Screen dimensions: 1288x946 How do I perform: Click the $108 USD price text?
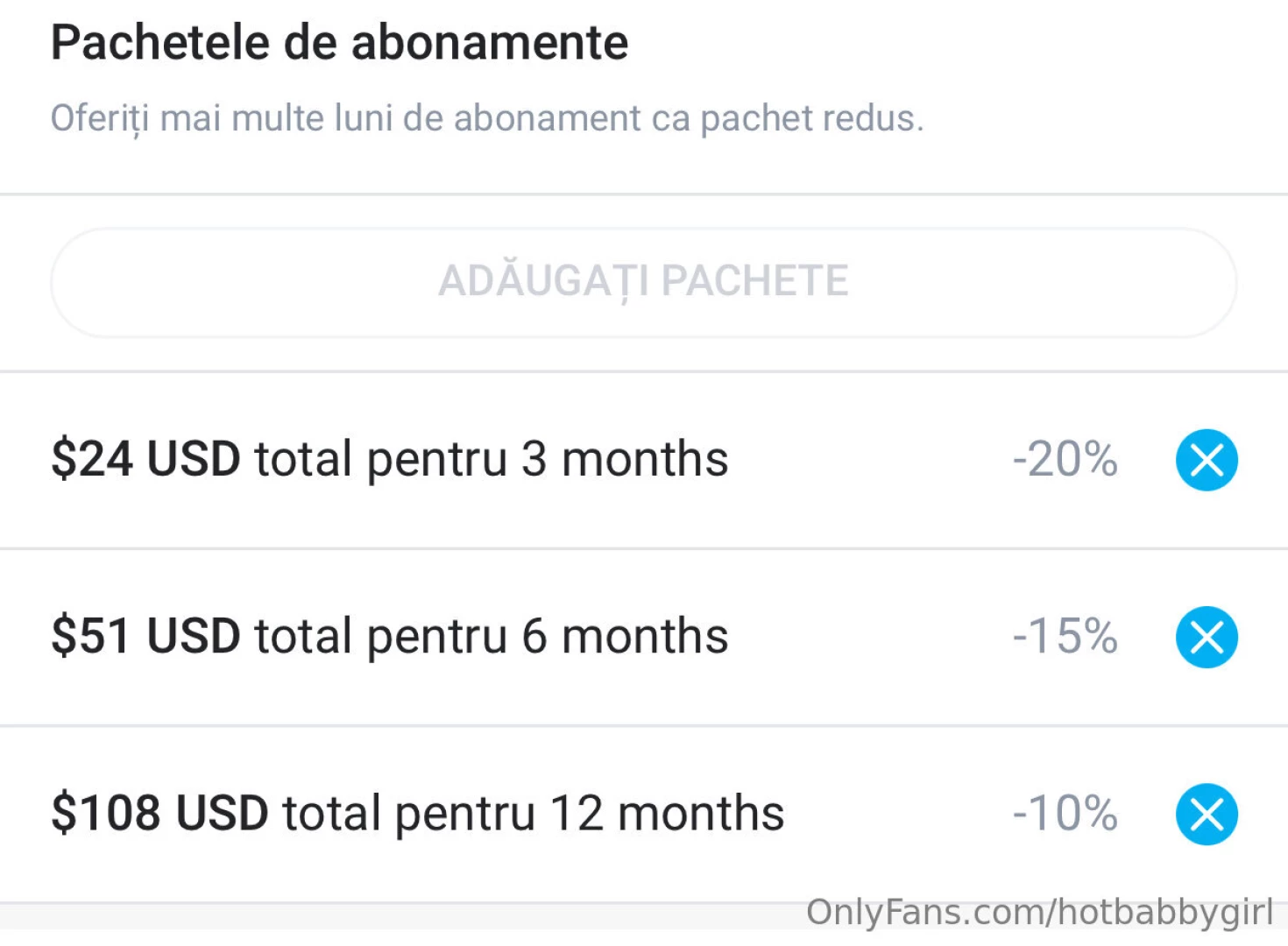pyautogui.click(x=161, y=812)
